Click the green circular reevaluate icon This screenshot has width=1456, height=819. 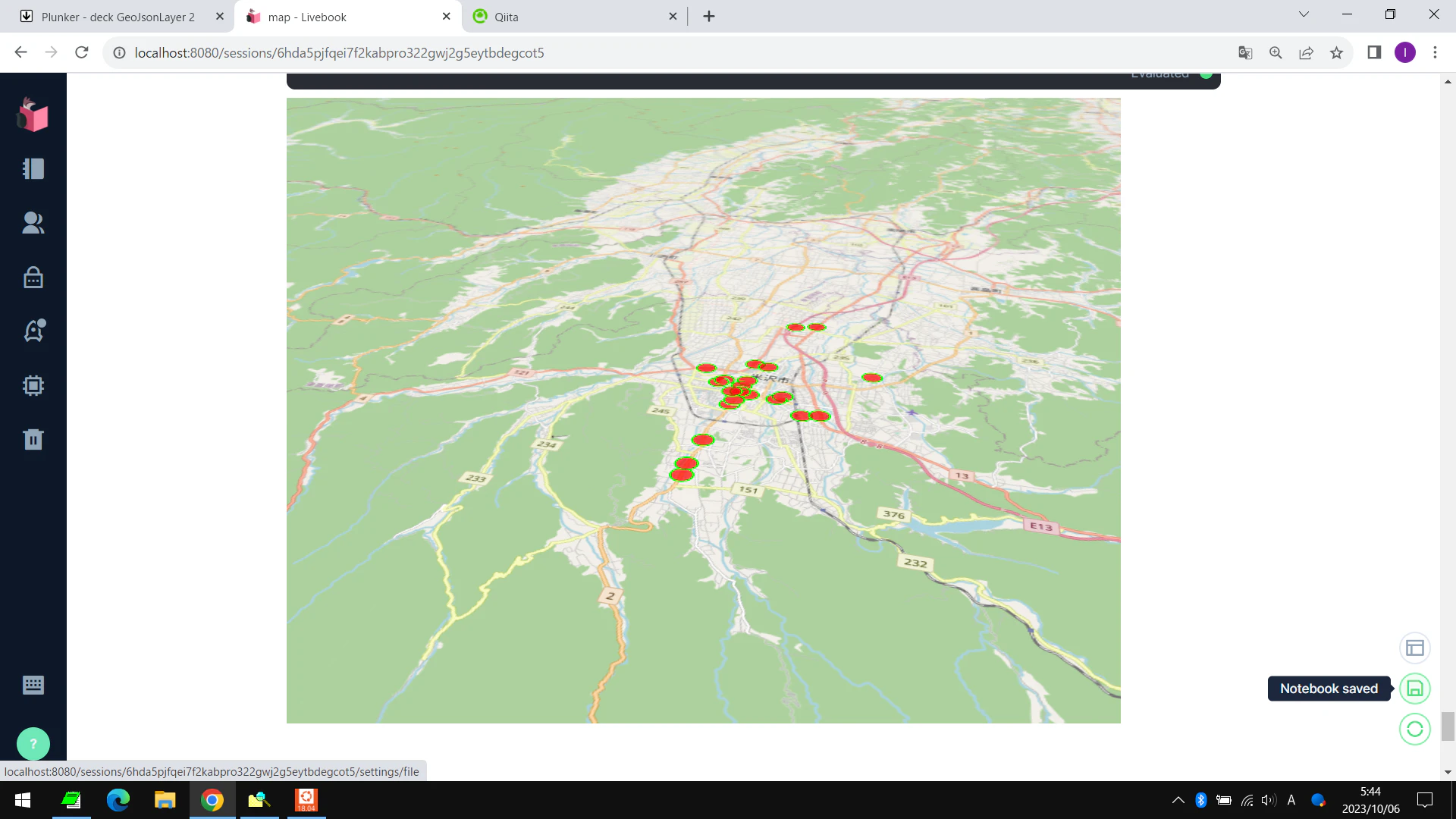pos(1414,729)
